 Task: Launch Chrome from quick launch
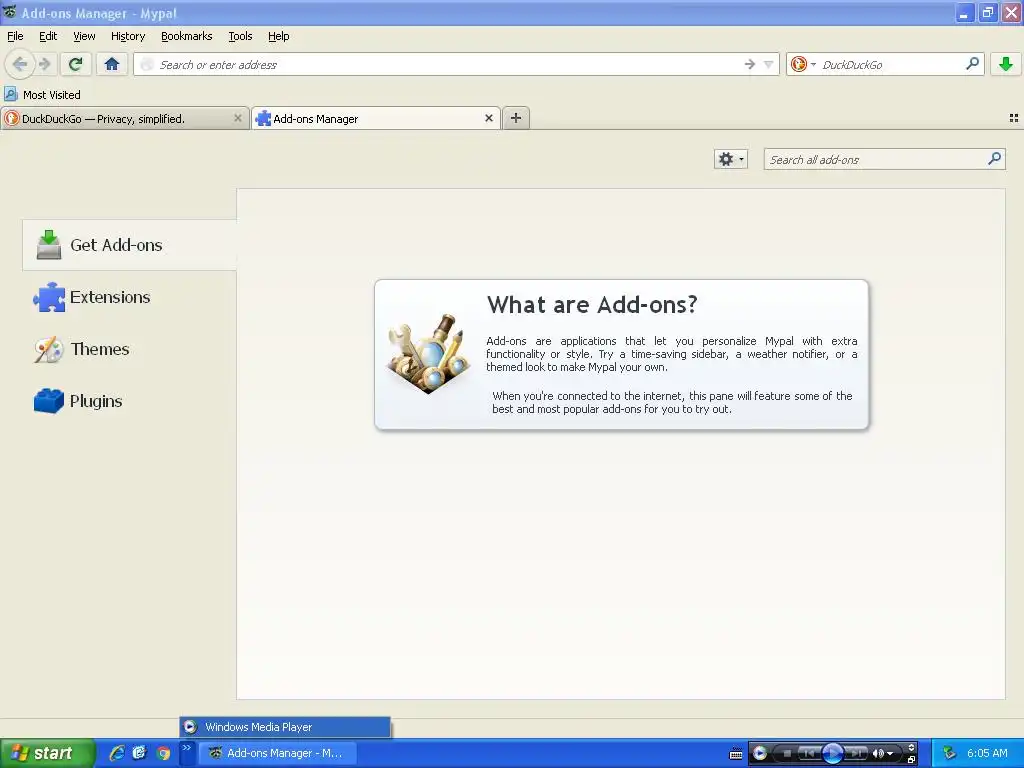pyautogui.click(x=163, y=753)
